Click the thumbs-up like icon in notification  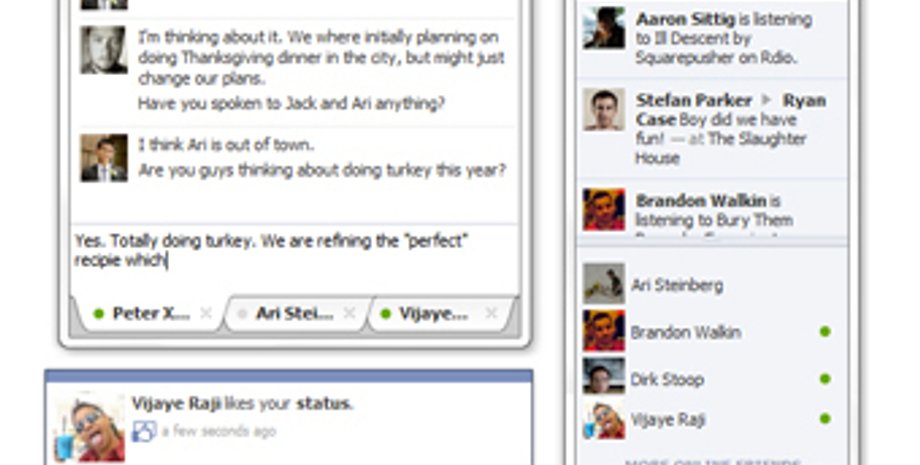[x=144, y=431]
